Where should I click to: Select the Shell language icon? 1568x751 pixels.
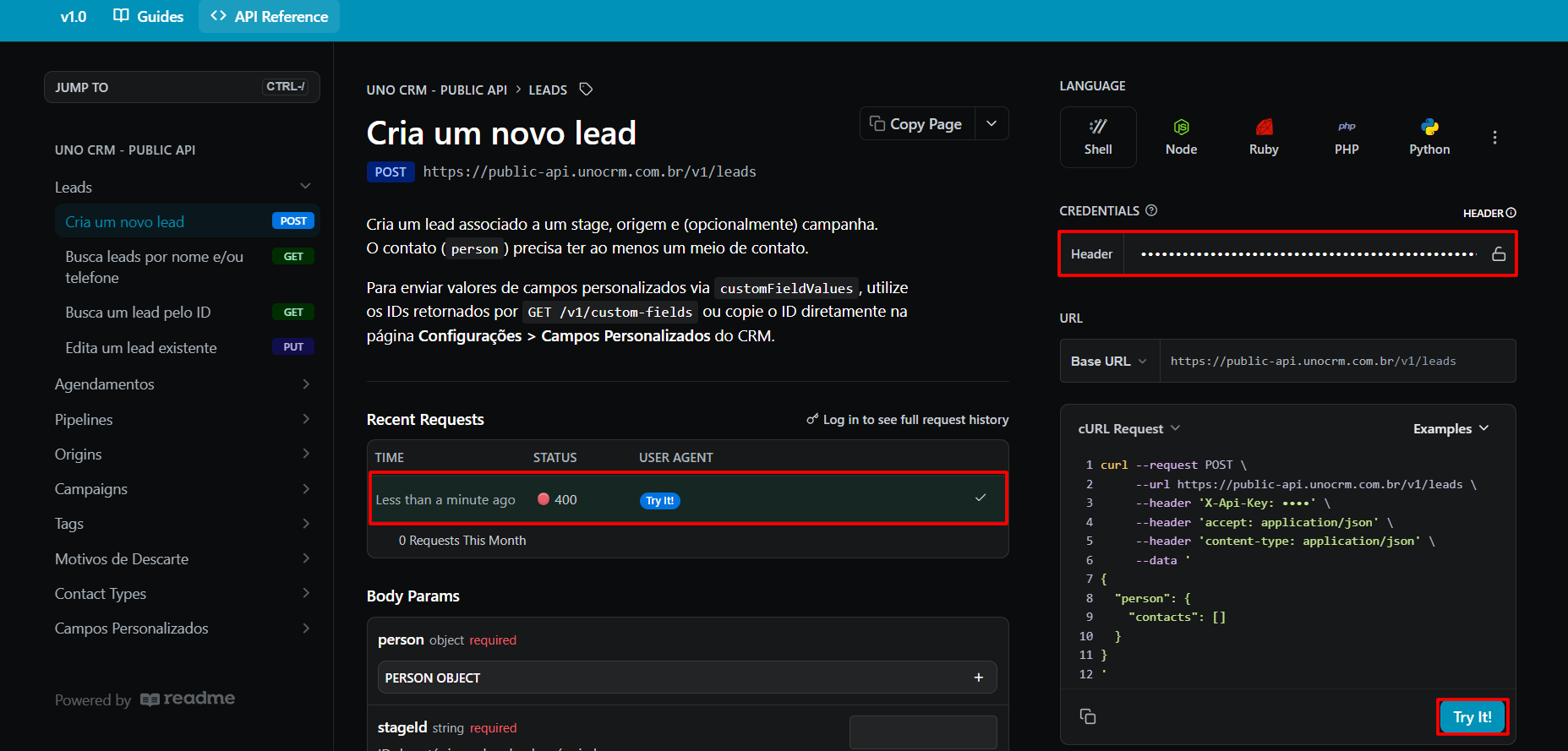pos(1098,137)
